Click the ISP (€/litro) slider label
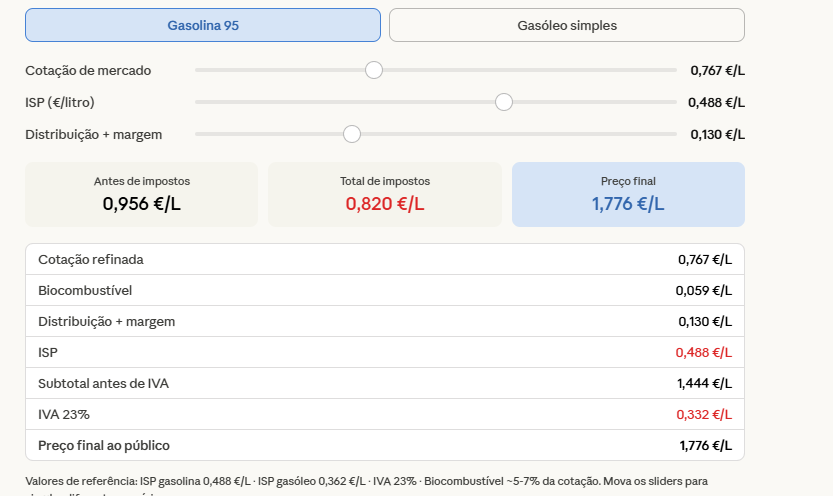 point(60,102)
